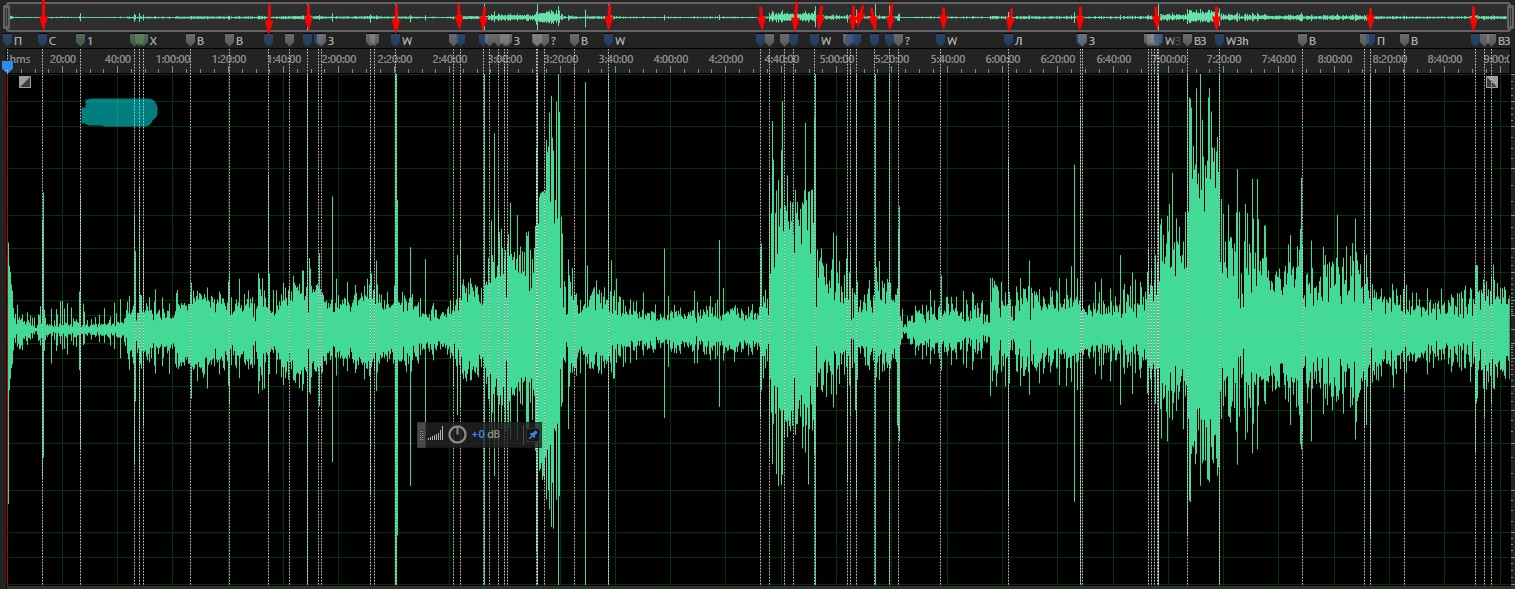Click the volume bars icon in the HUD
The height and width of the screenshot is (589, 1515).
[435, 434]
